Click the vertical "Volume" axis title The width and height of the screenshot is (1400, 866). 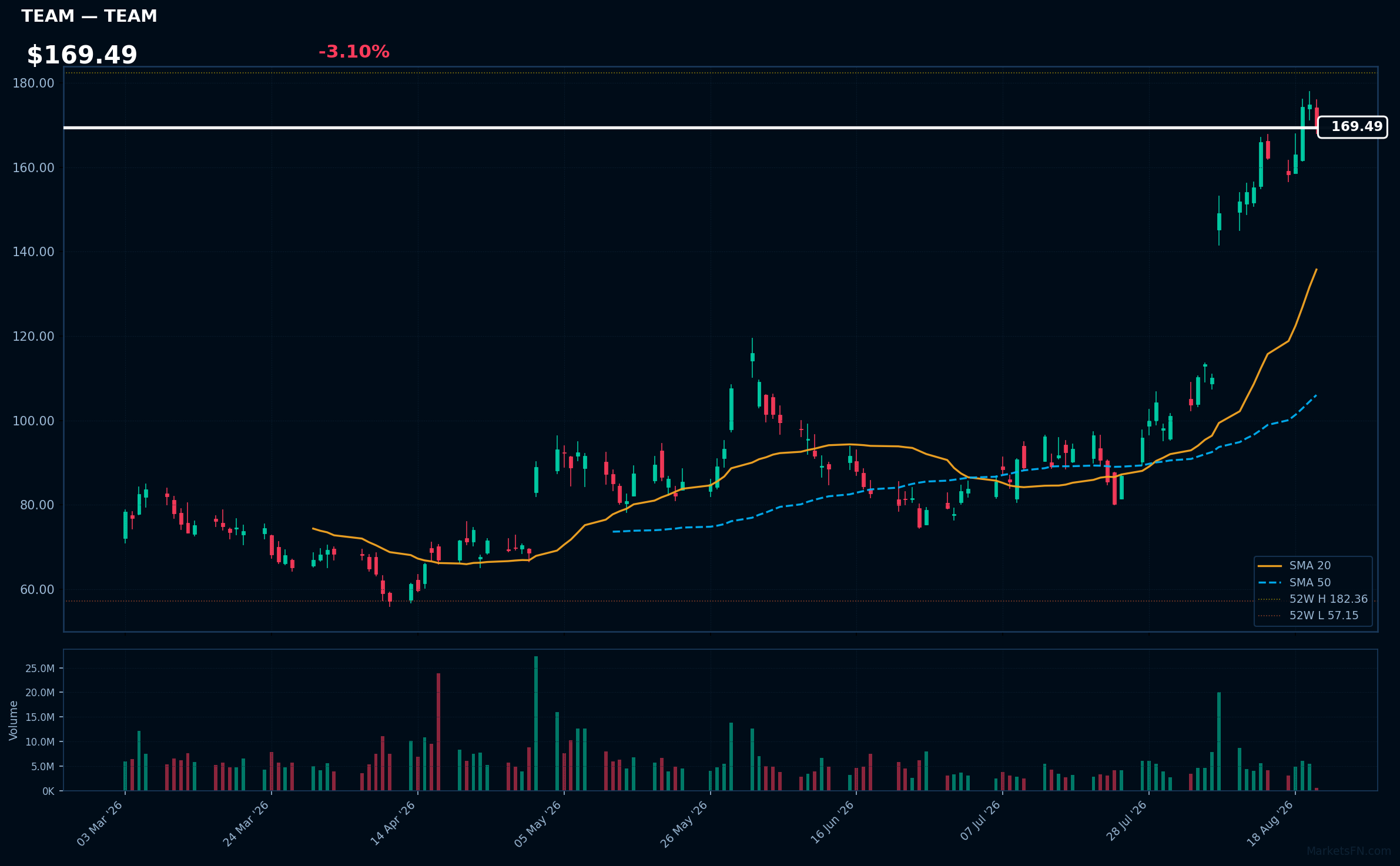14,720
